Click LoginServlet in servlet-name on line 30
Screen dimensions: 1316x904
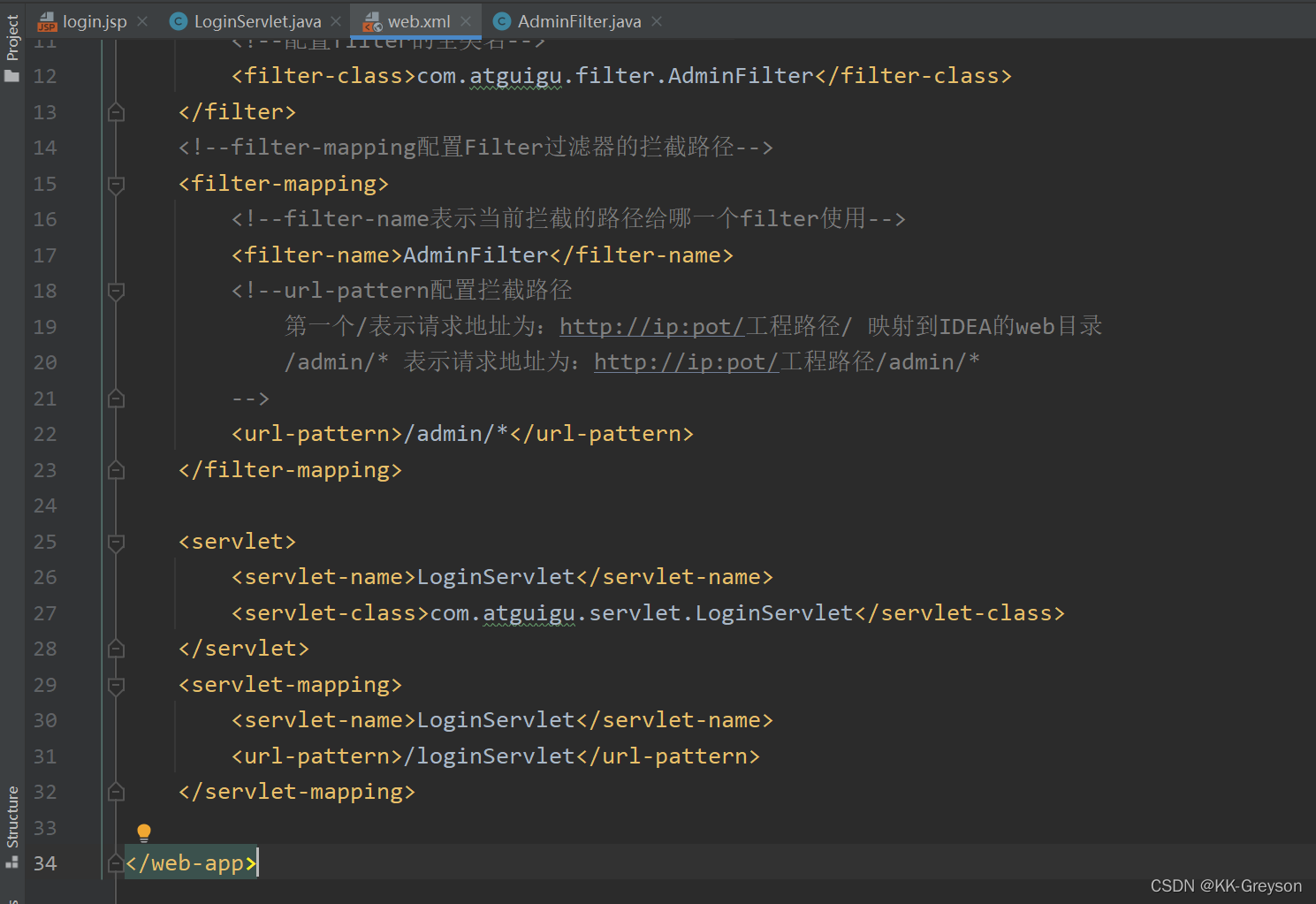(x=496, y=720)
